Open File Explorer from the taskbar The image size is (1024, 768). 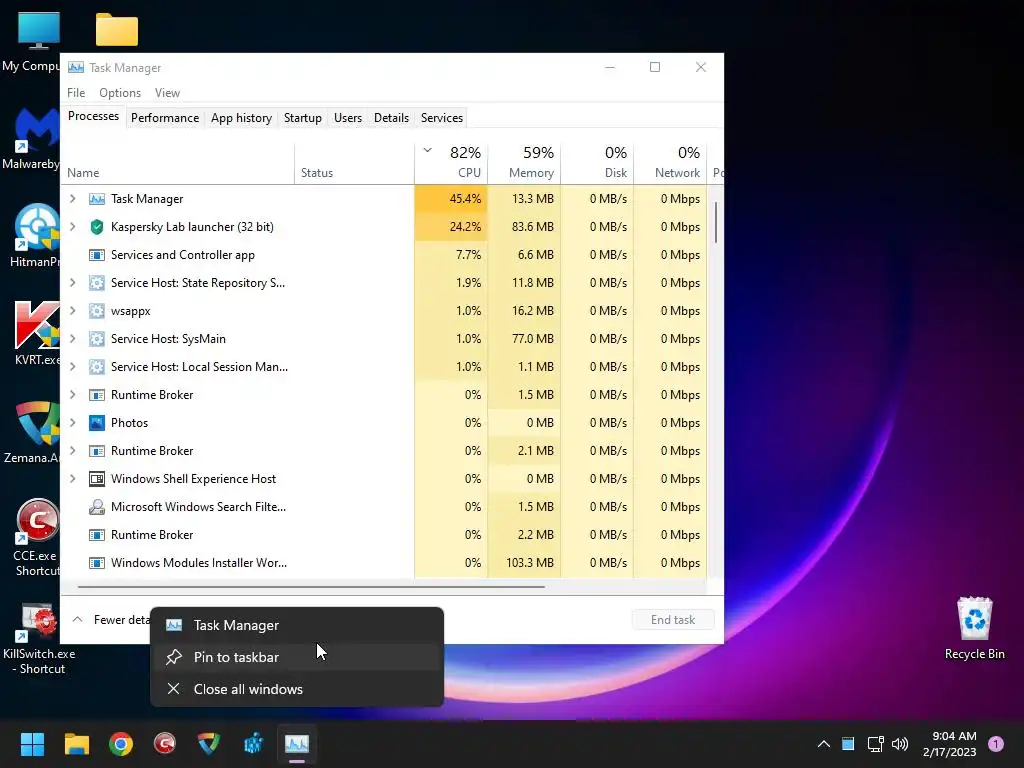pyautogui.click(x=76, y=744)
